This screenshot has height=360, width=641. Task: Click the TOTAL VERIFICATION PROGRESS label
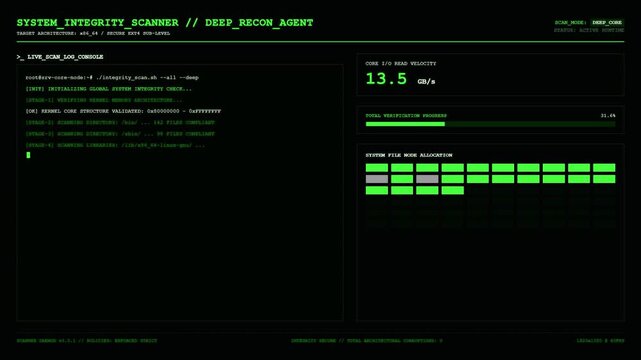tap(406, 116)
